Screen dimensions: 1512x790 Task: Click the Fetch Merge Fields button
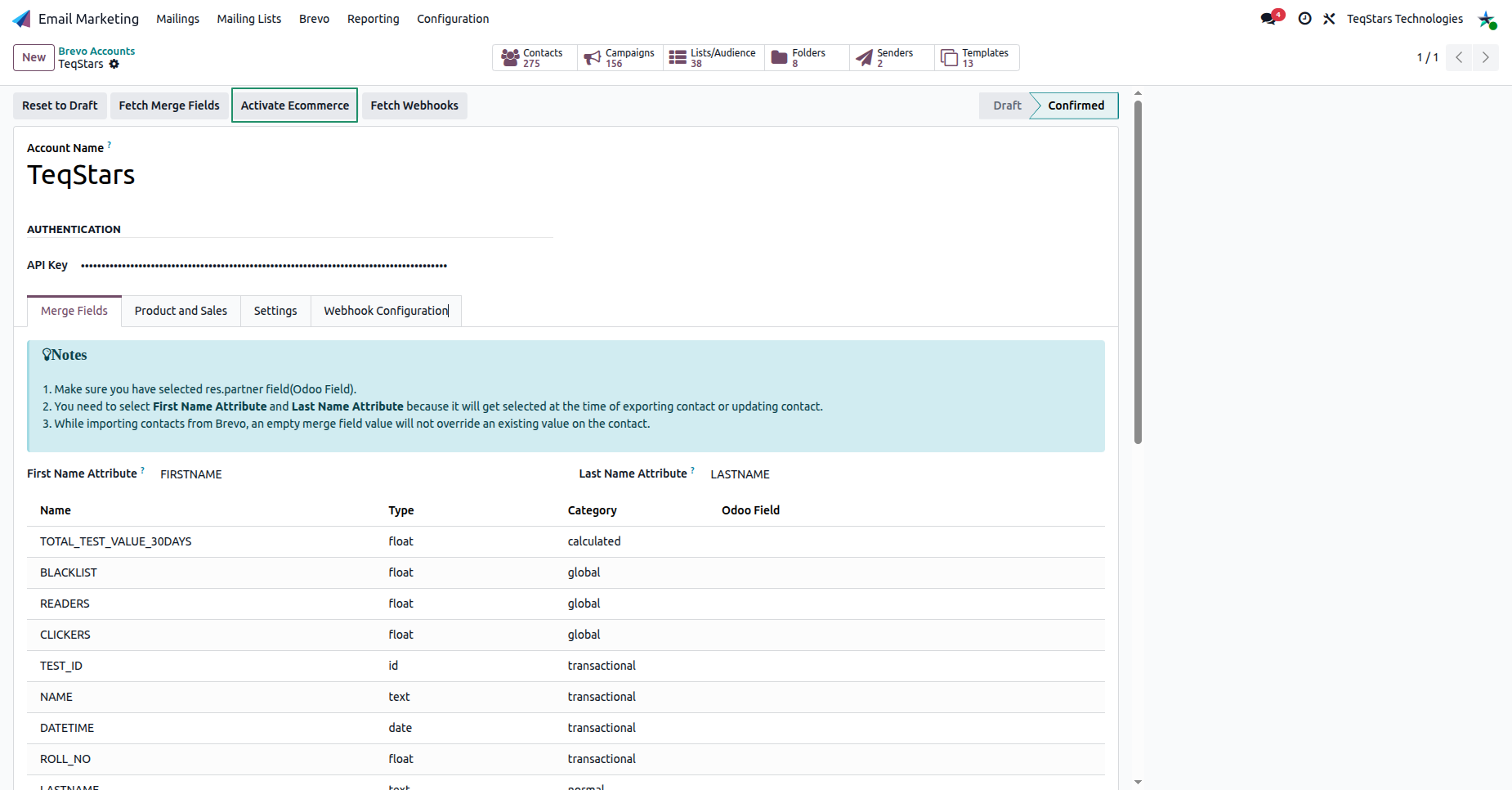click(x=169, y=105)
